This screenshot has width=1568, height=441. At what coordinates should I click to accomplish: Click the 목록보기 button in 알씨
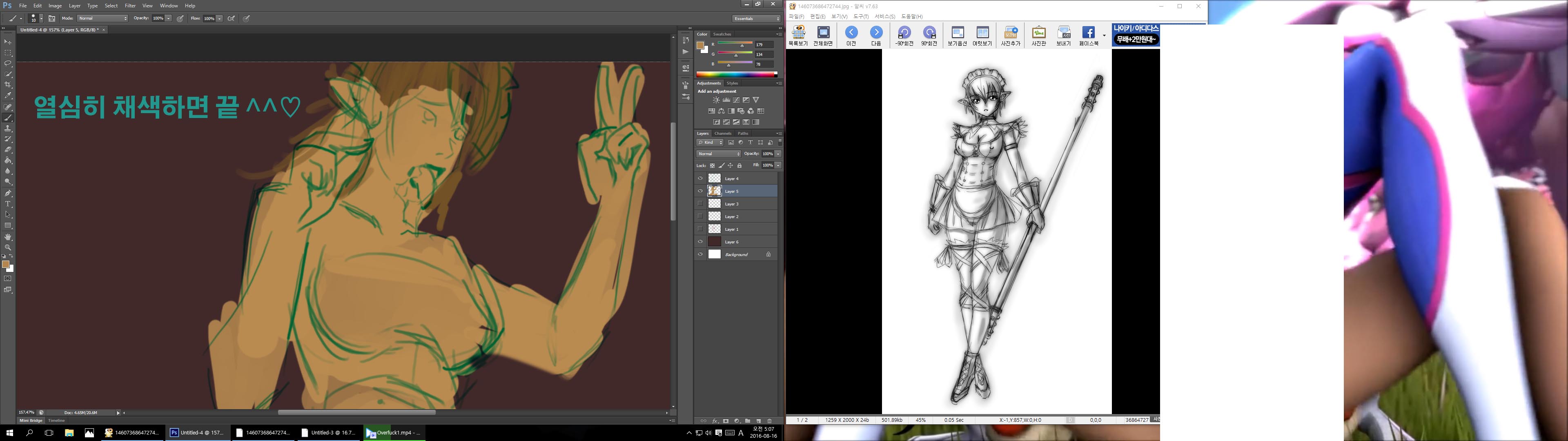[798, 36]
